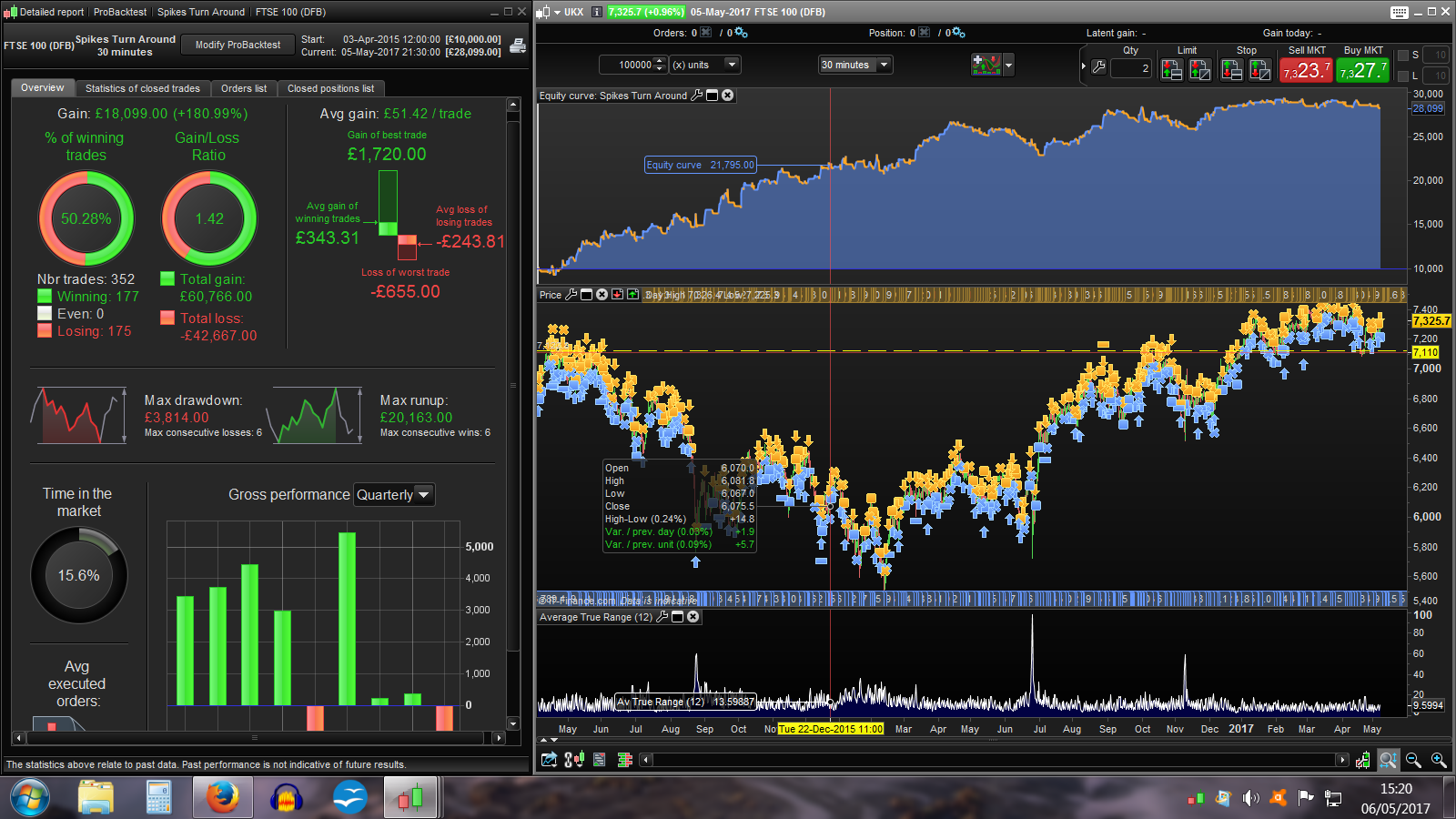This screenshot has width=1456, height=819.
Task: Click the indicators and trading systems icon
Action: 986,65
